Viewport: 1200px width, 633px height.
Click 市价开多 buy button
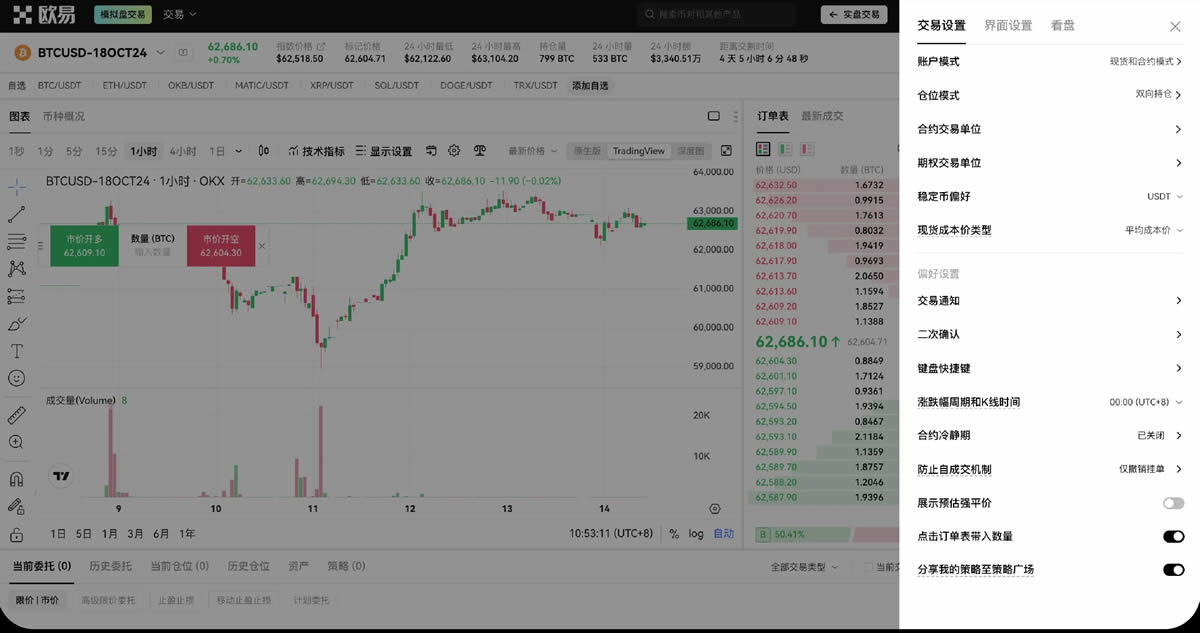84,246
